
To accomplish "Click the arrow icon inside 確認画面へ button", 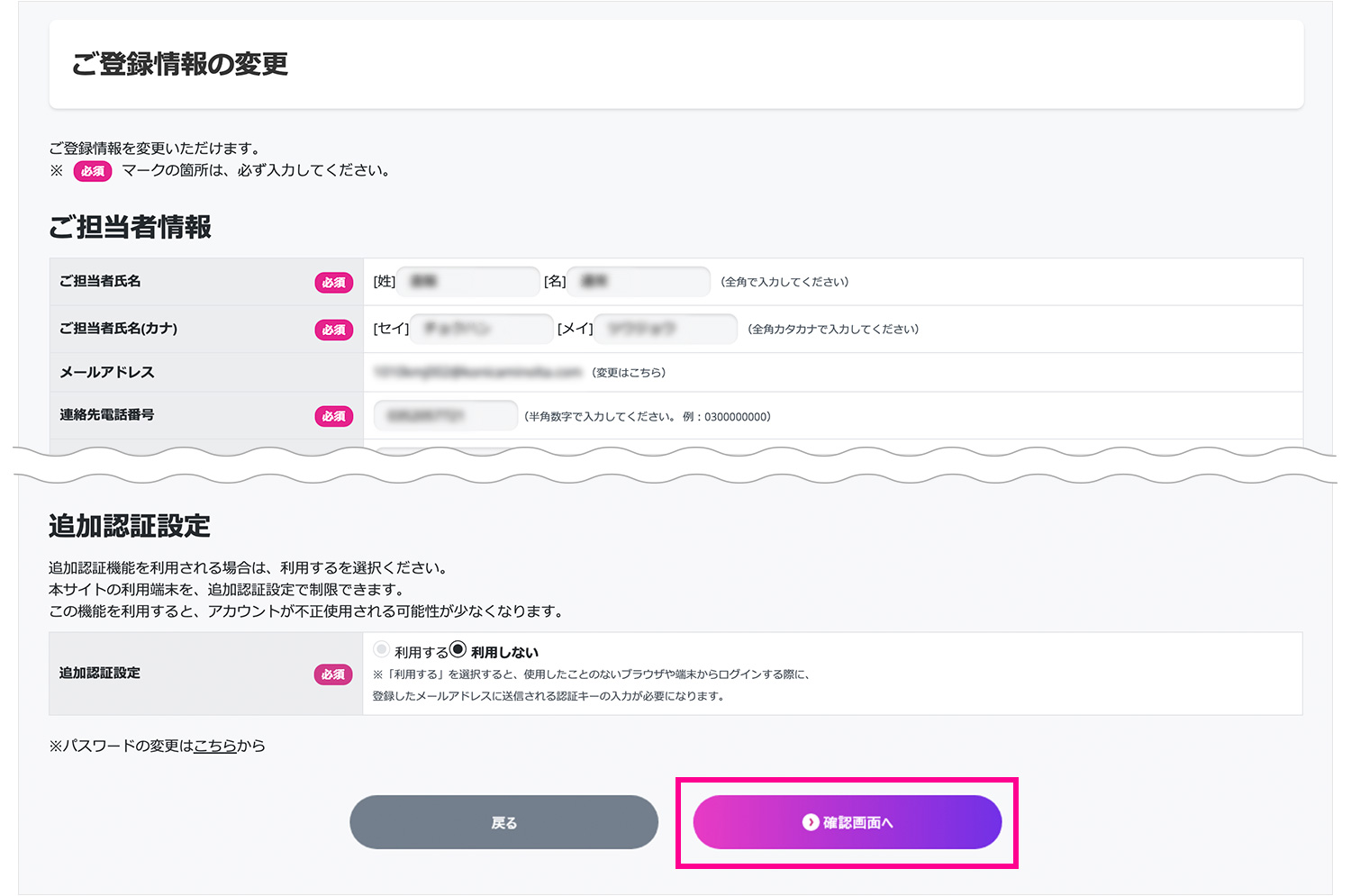I will tap(811, 822).
